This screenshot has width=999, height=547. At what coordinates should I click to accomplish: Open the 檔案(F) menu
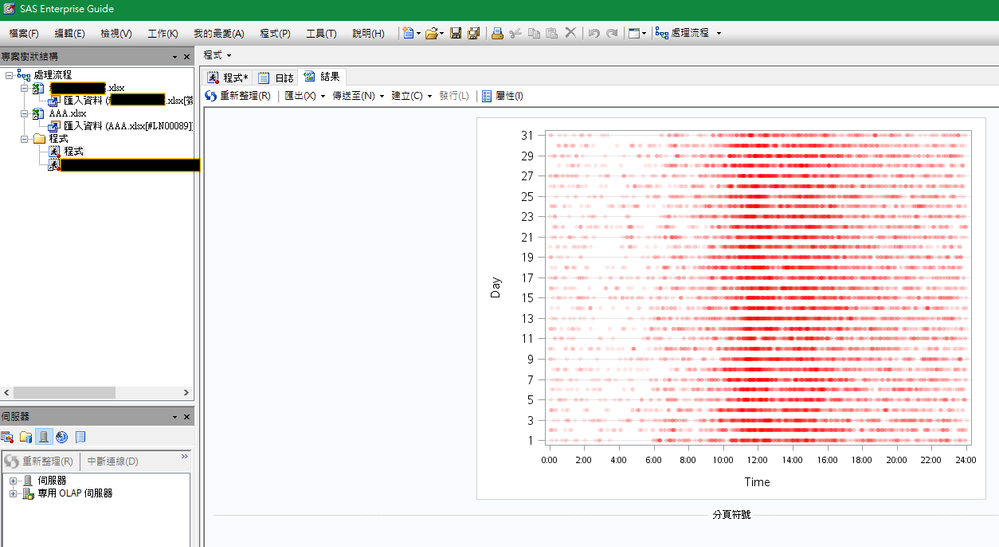(24, 33)
